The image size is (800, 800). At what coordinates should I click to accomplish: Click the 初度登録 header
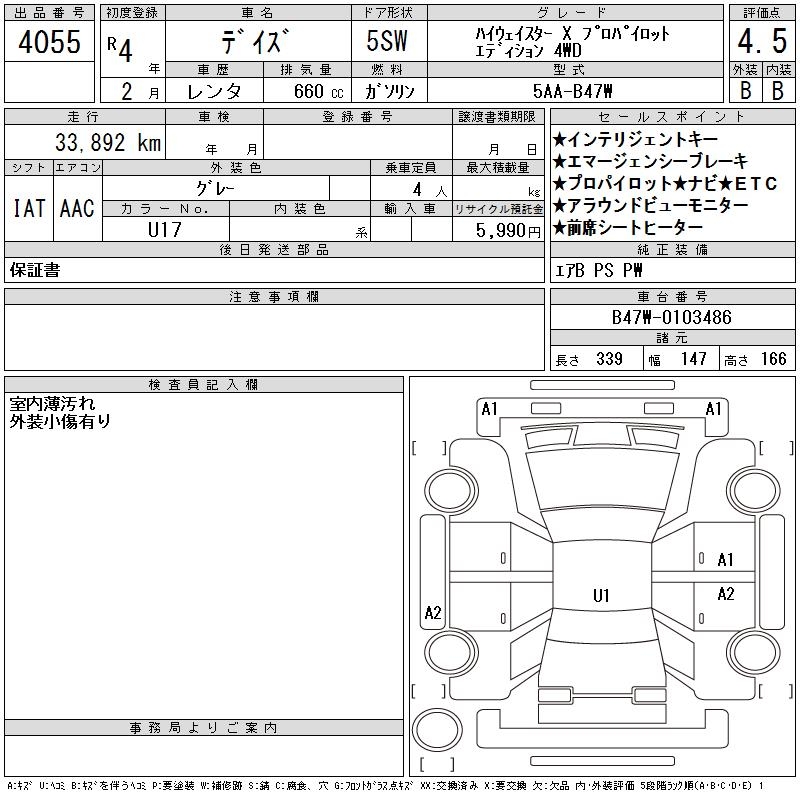pos(132,13)
